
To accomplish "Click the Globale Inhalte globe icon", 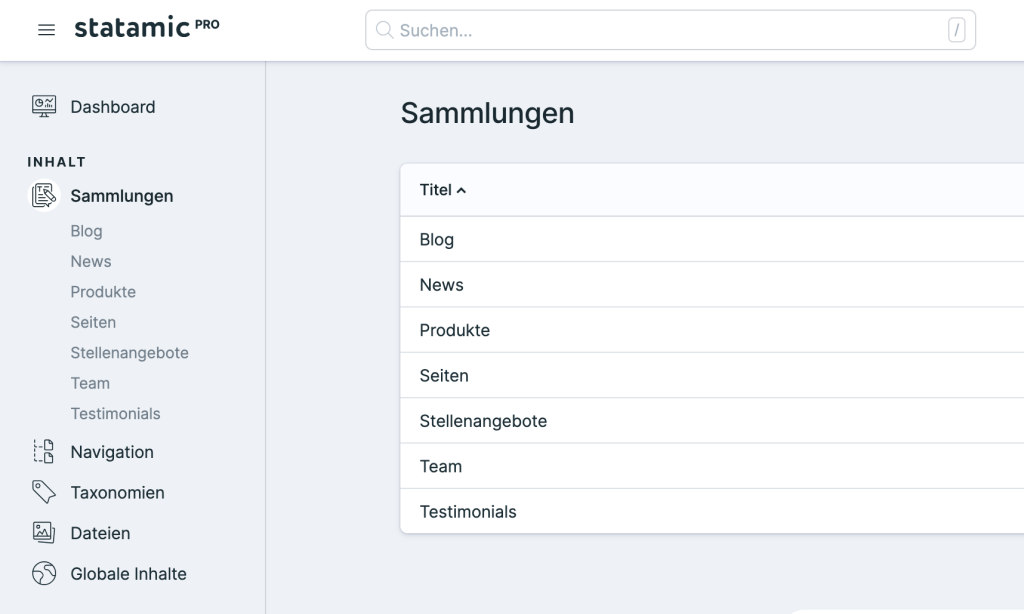I will coord(44,574).
